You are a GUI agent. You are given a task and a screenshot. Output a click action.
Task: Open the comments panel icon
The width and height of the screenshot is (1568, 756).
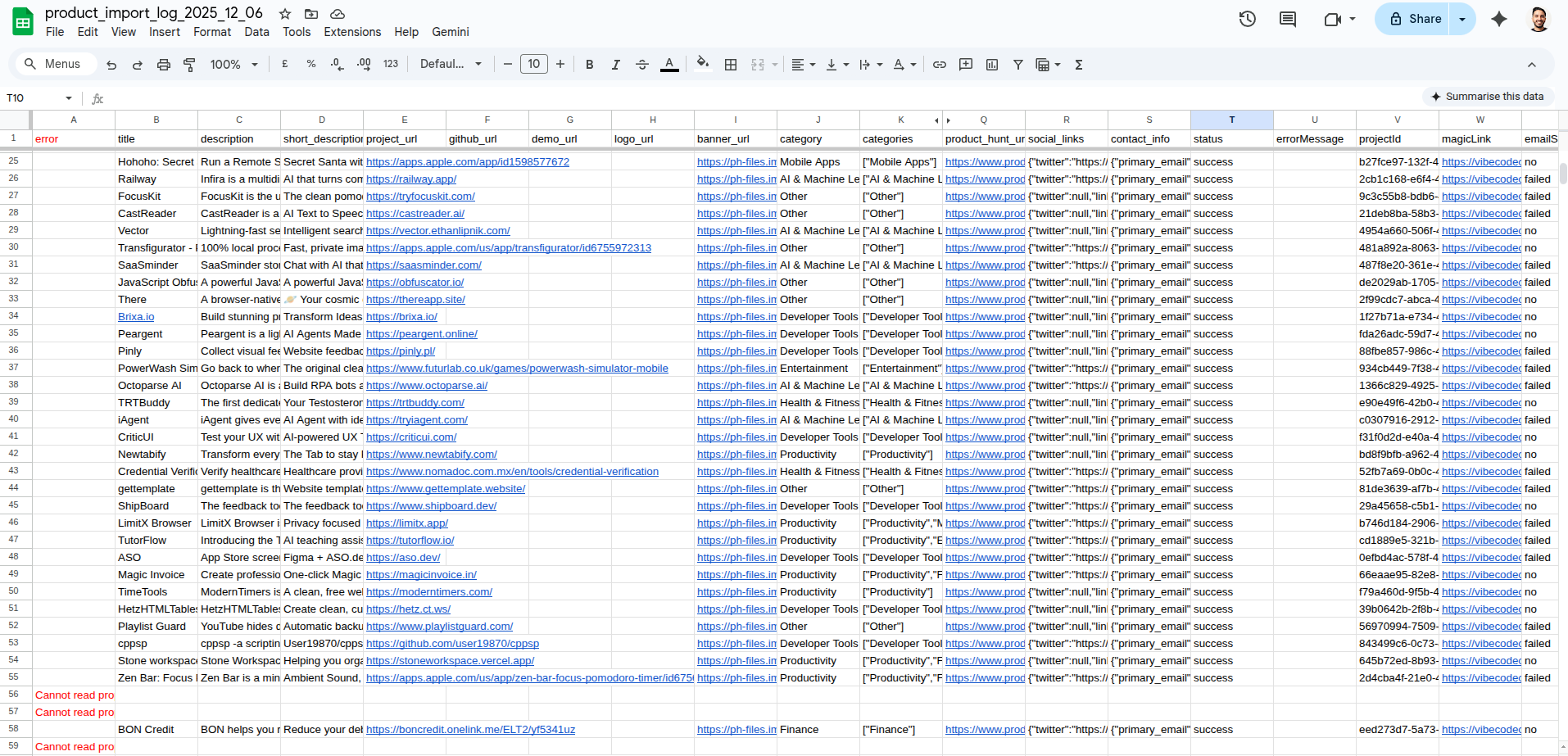(1288, 19)
